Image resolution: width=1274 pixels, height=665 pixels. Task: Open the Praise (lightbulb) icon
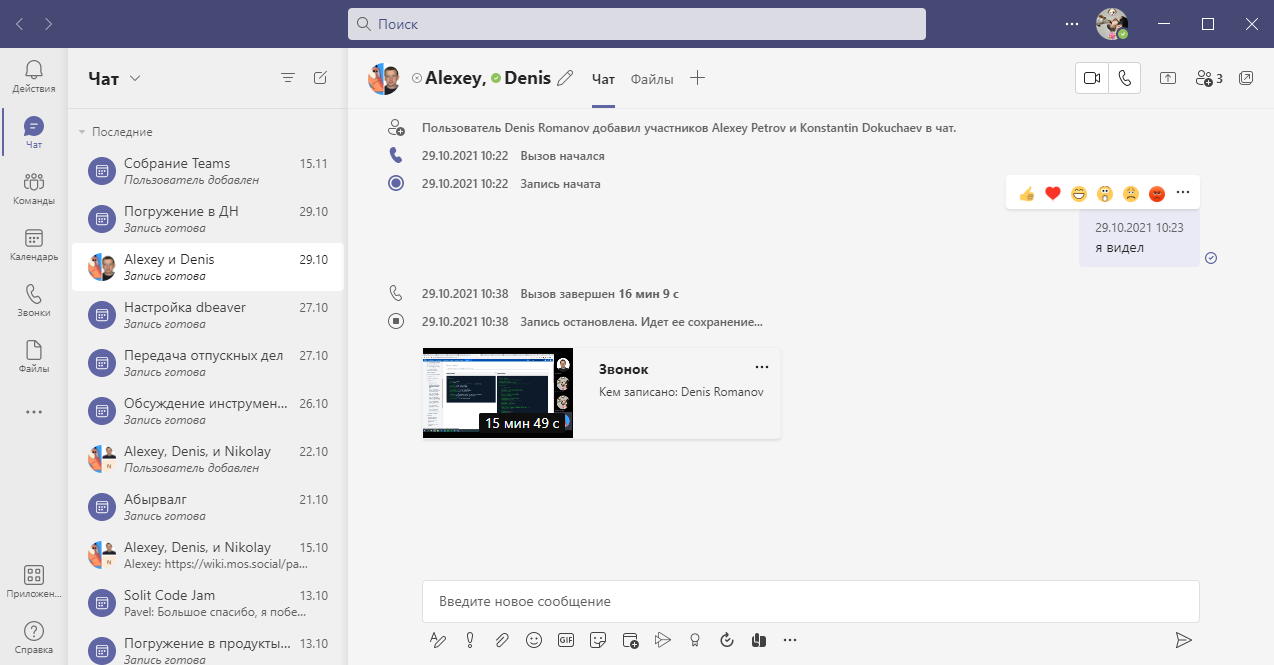pyautogui.click(x=694, y=640)
